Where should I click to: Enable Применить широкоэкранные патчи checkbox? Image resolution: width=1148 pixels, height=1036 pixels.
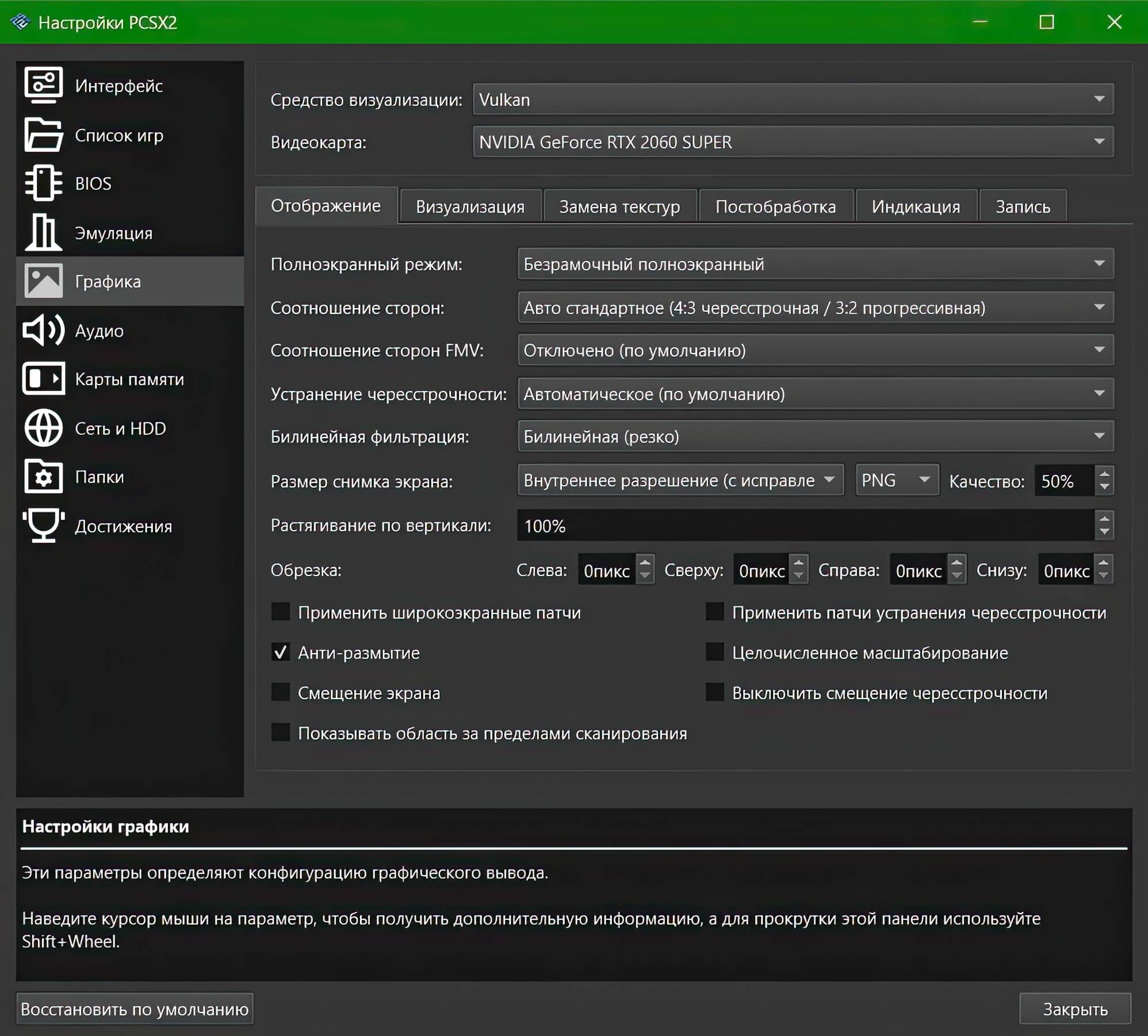[x=281, y=612]
